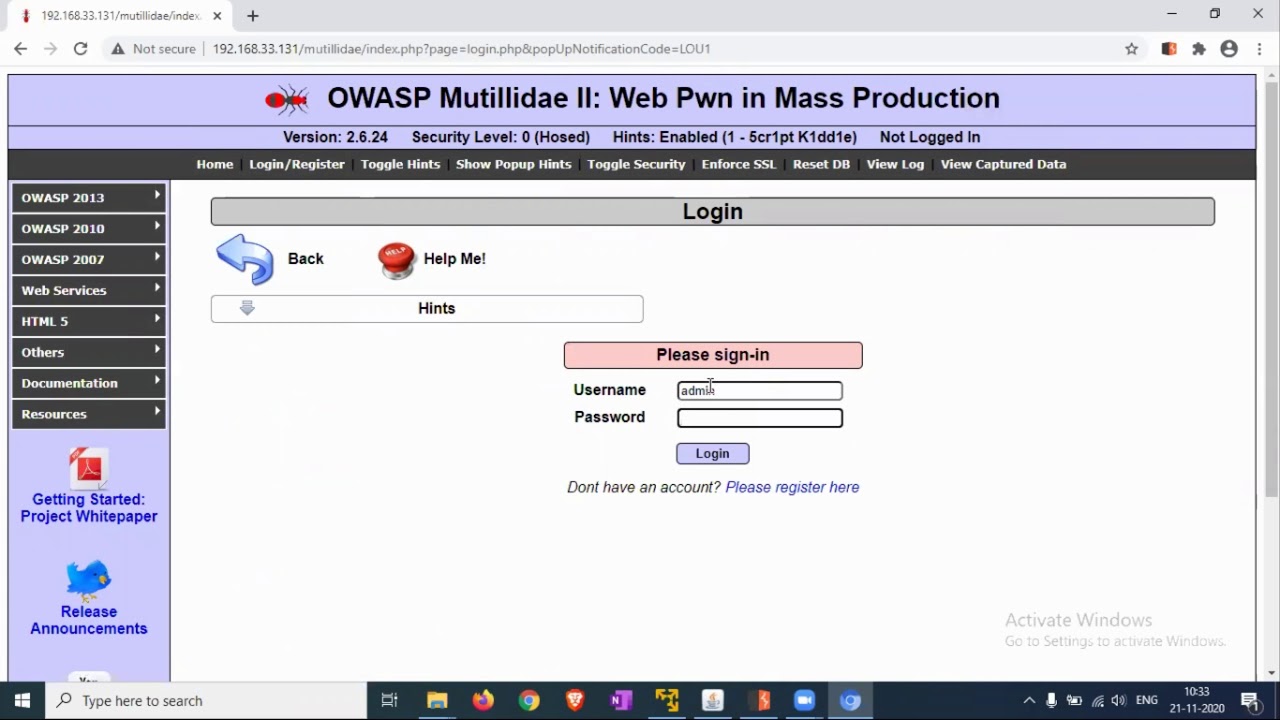Show hidden system tray icons
This screenshot has width=1280, height=720.
[x=1029, y=701]
